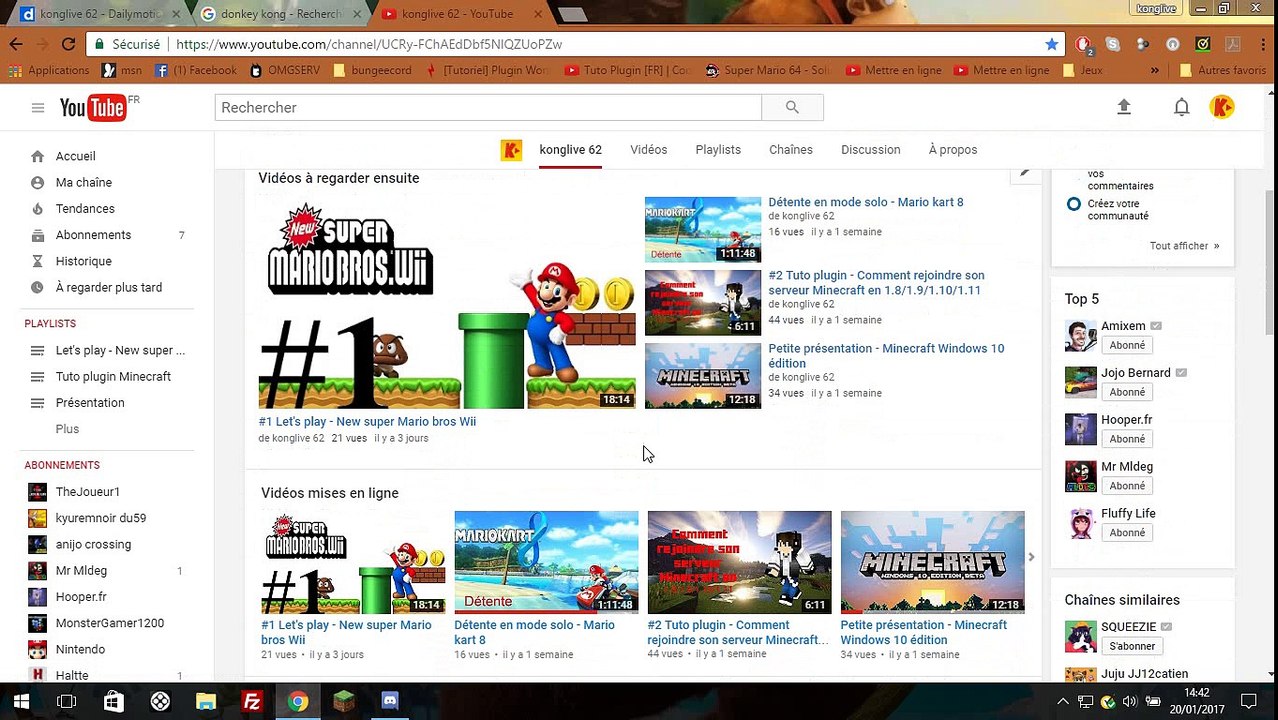Open Détente en mode solo - Mario kart 8 link
1278x720 pixels.
pos(866,202)
